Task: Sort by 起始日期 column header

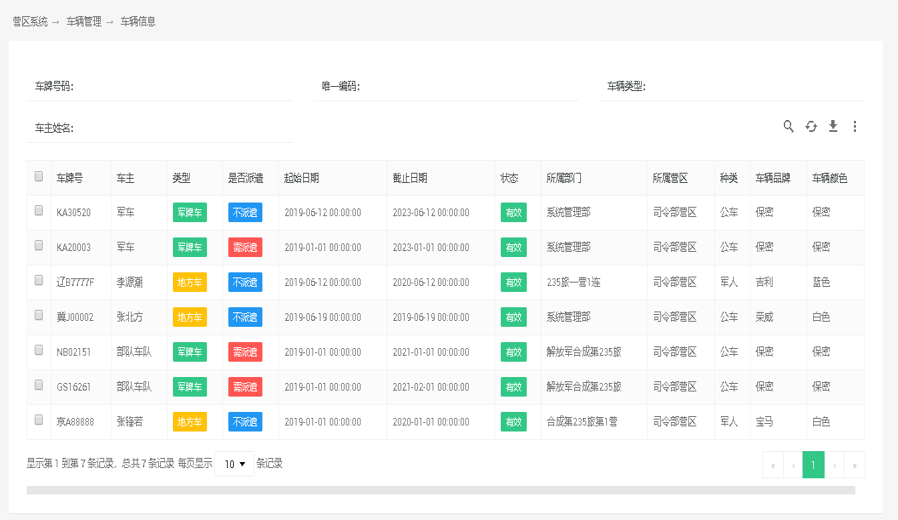Action: click(x=302, y=178)
